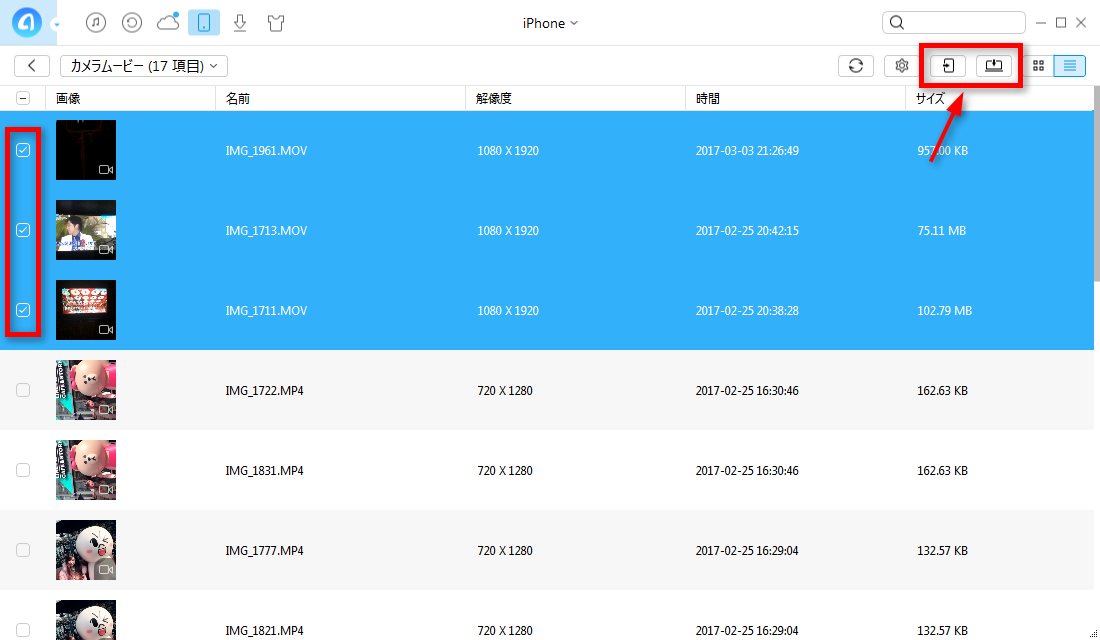Focus the search input field
The height and width of the screenshot is (640, 1100).
(953, 22)
